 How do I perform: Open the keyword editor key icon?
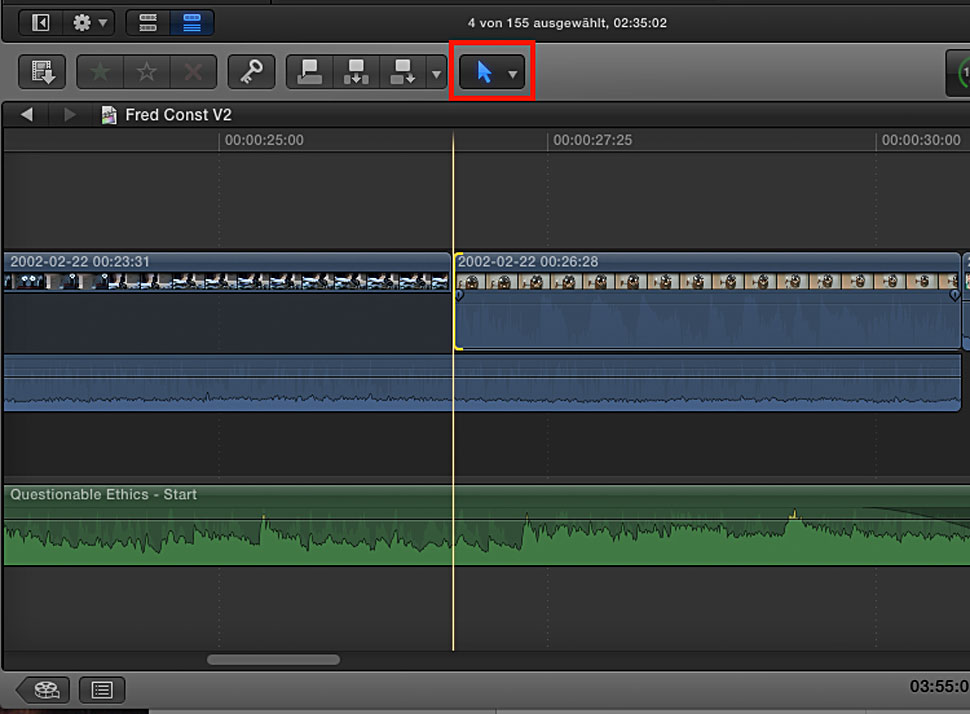click(x=251, y=72)
